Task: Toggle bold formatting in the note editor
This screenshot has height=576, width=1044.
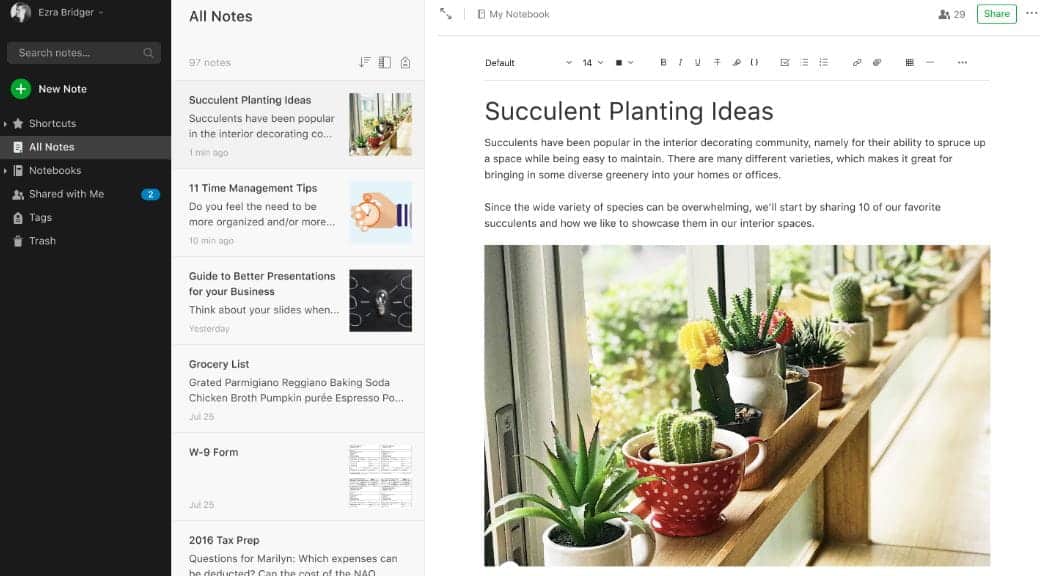Action: [663, 62]
